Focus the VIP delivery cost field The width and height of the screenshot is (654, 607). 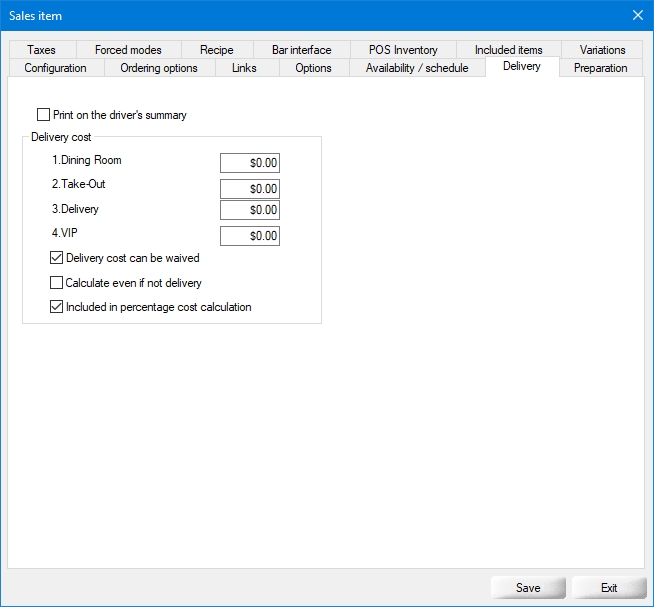click(249, 236)
